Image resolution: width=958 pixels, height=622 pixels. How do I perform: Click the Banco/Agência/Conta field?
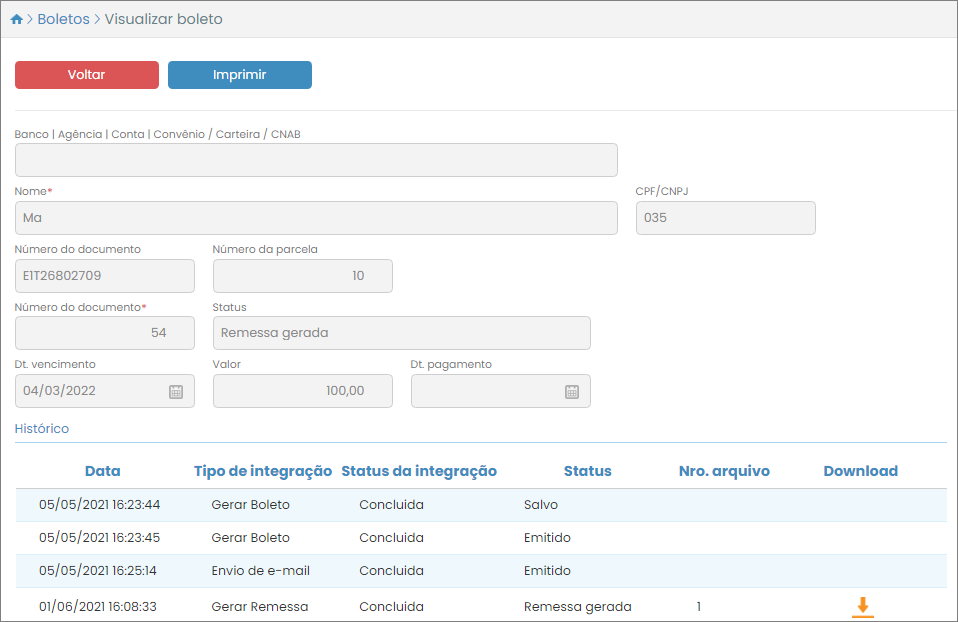point(316,160)
